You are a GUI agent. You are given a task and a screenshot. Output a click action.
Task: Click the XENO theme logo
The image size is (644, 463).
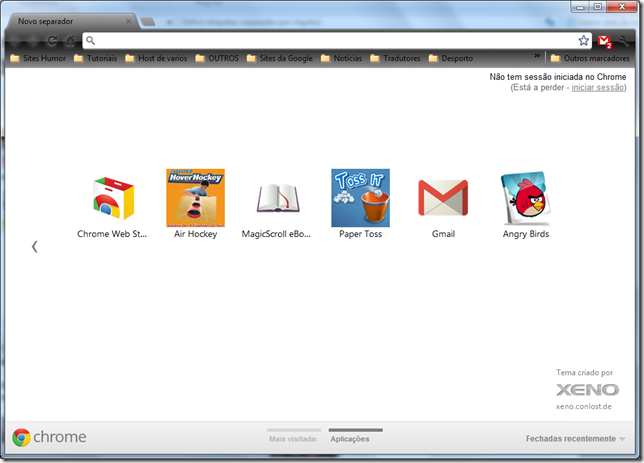point(587,390)
